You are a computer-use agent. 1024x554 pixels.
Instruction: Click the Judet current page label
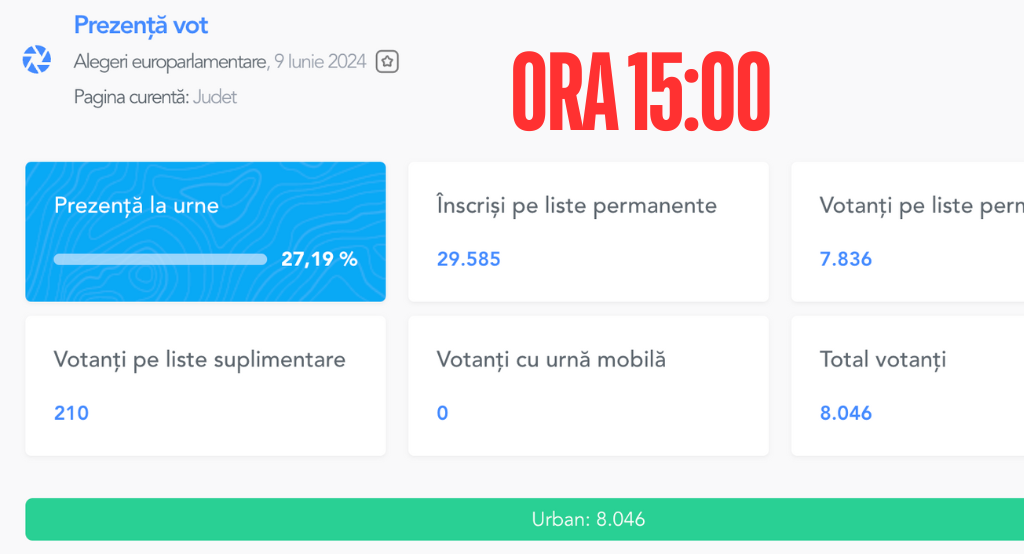click(x=215, y=97)
